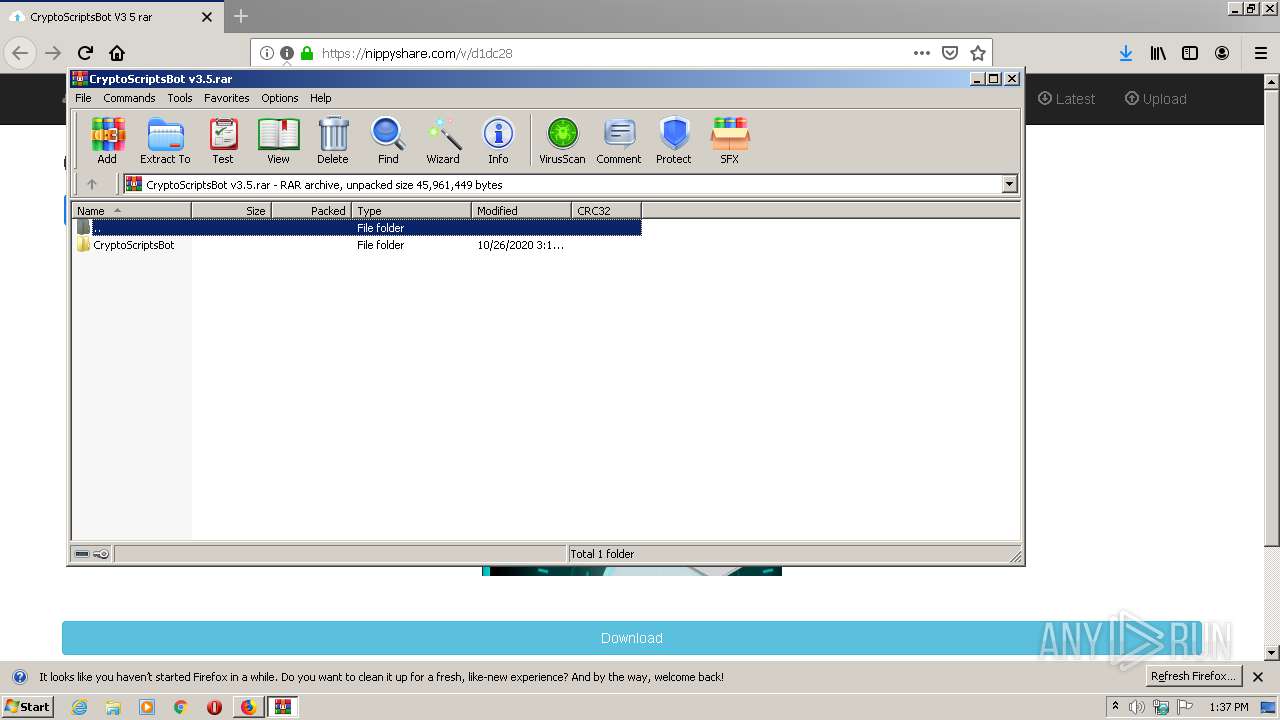
Task: Run Test on the archive
Action: tap(223, 140)
